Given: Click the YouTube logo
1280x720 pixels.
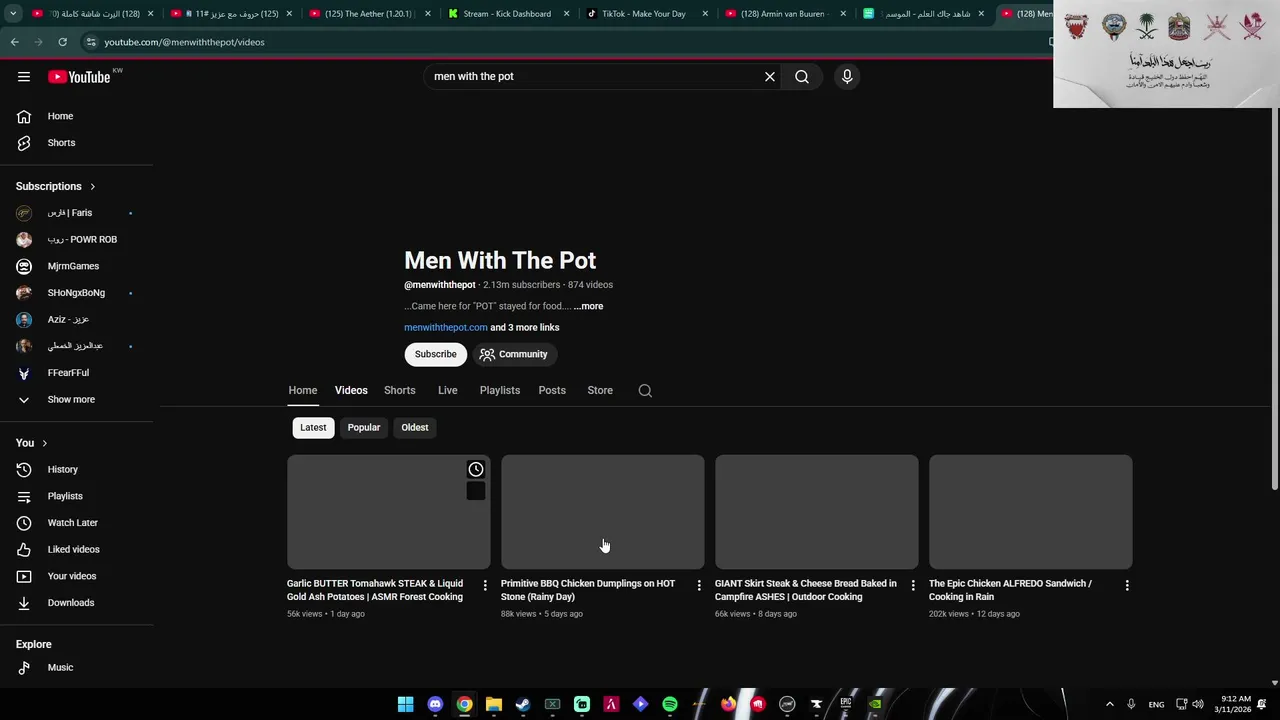Looking at the screenshot, I should pyautogui.click(x=79, y=76).
